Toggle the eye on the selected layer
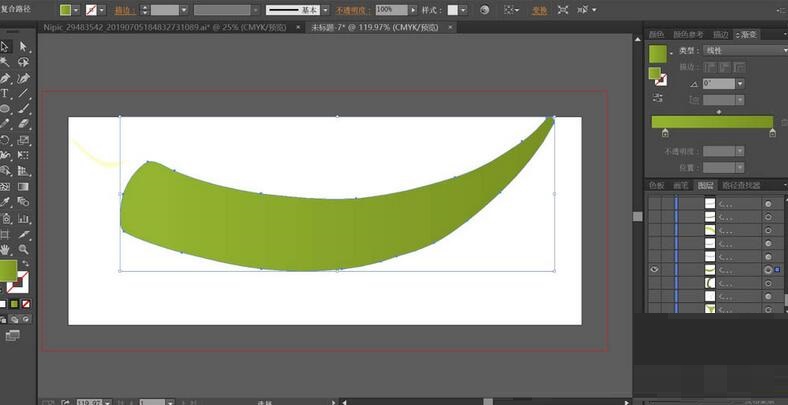Image resolution: width=788 pixels, height=405 pixels. click(655, 270)
